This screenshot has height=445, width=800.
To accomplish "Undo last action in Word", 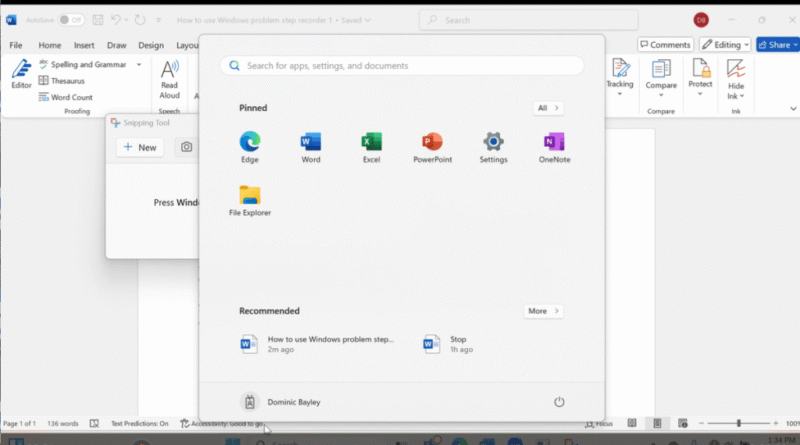I will (x=116, y=20).
